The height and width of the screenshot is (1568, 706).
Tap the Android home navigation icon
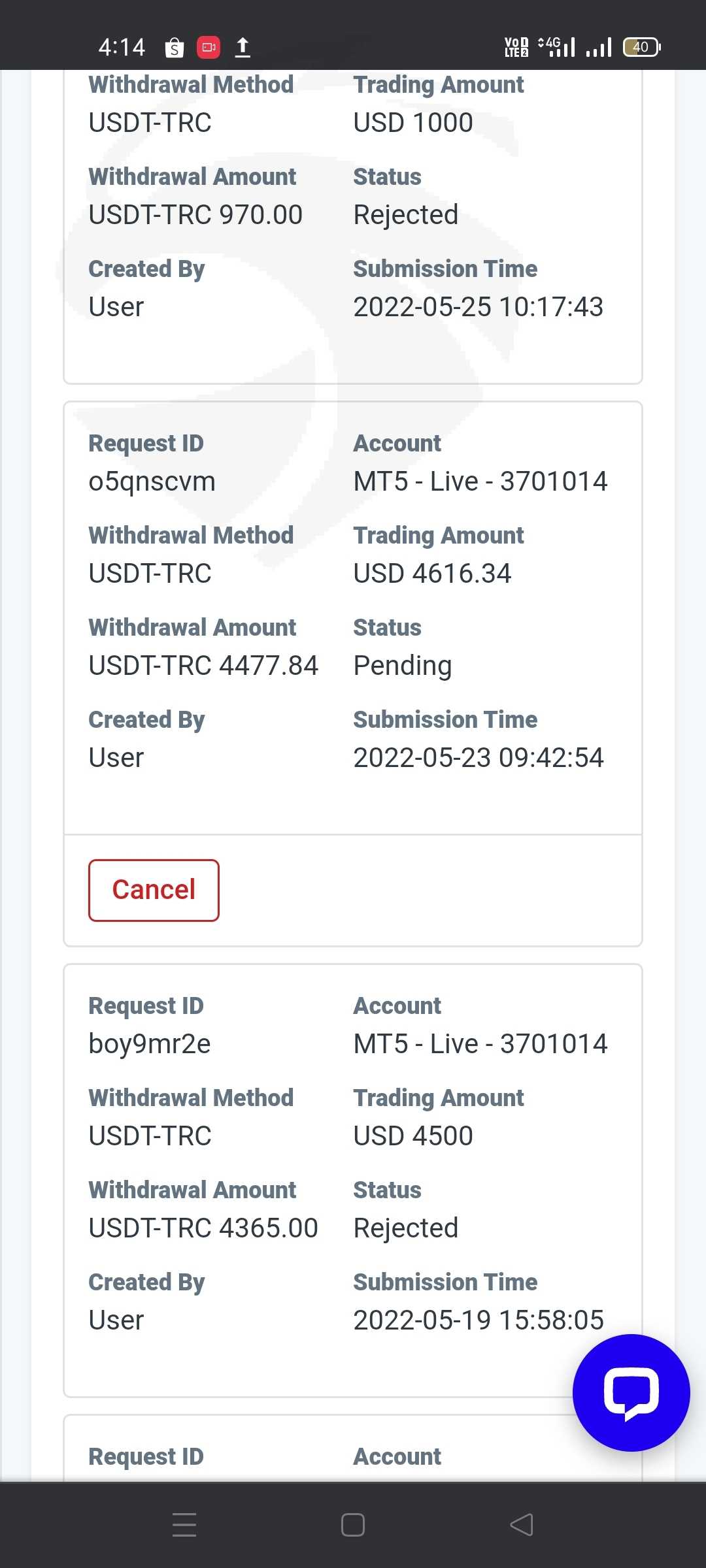pos(353,1525)
